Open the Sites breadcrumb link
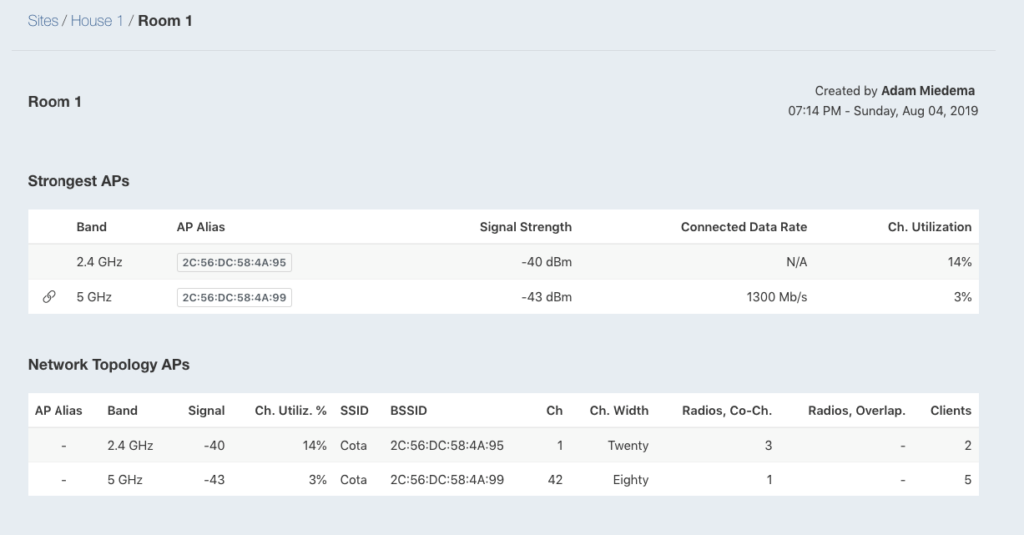 click(43, 21)
